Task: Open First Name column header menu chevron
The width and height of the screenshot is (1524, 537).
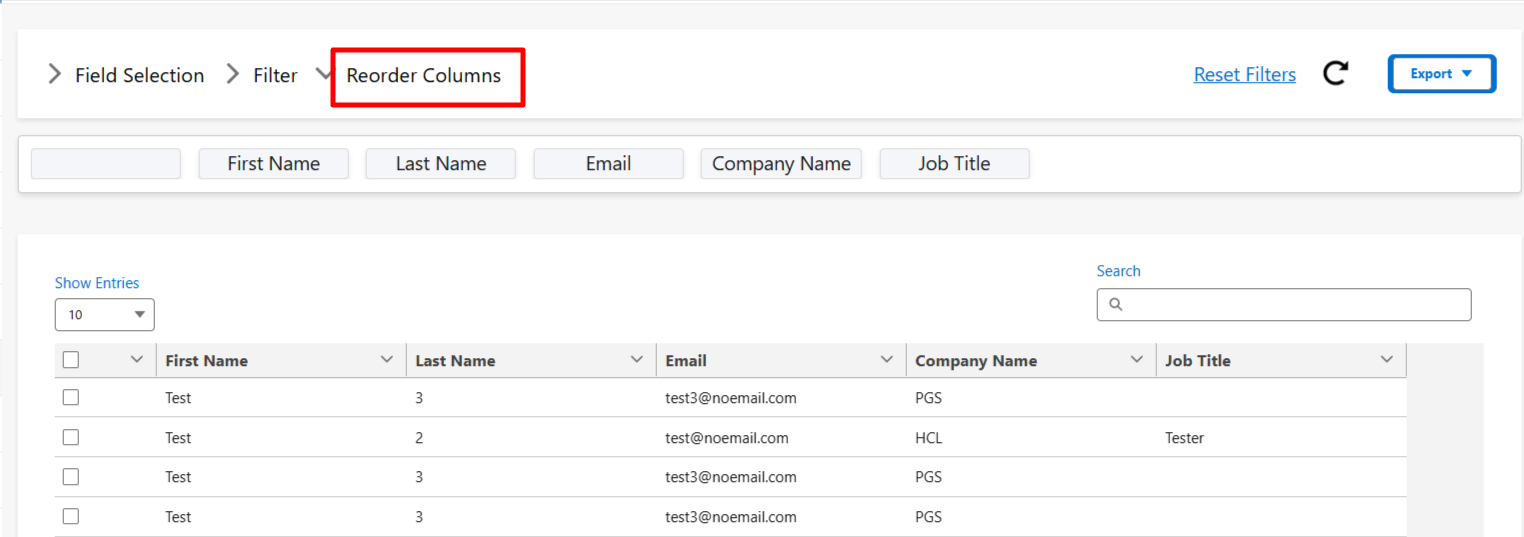Action: coord(387,360)
